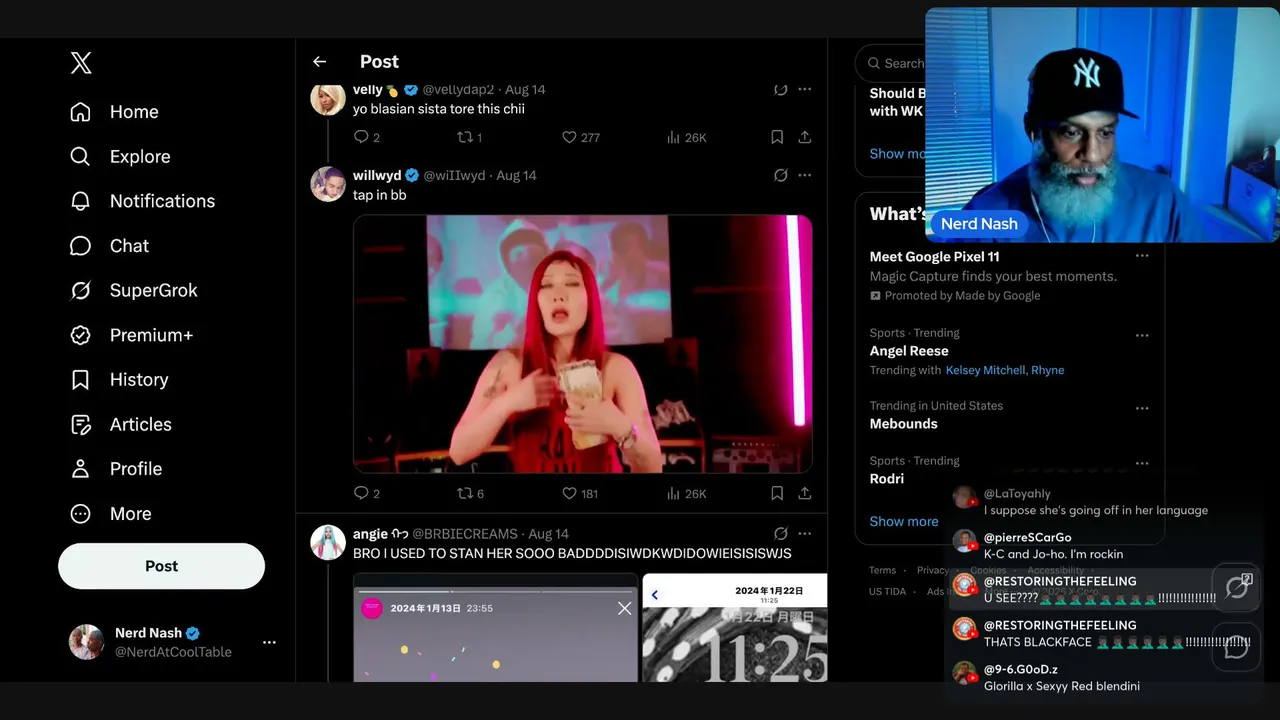
Task: Click the @NerdAtCoolTable handle
Action: 173,652
